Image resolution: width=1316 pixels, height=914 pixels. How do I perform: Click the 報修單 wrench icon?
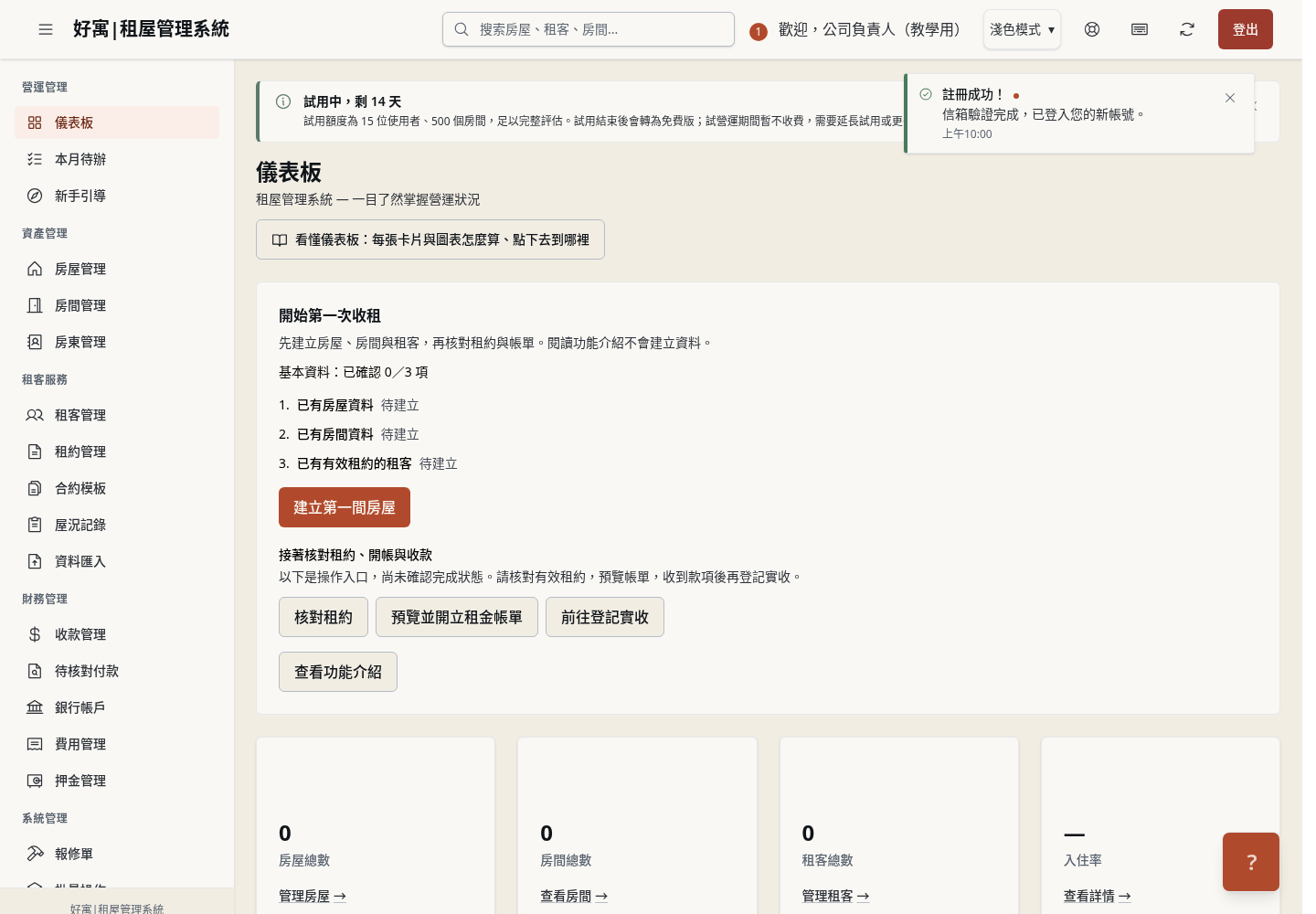[35, 854]
